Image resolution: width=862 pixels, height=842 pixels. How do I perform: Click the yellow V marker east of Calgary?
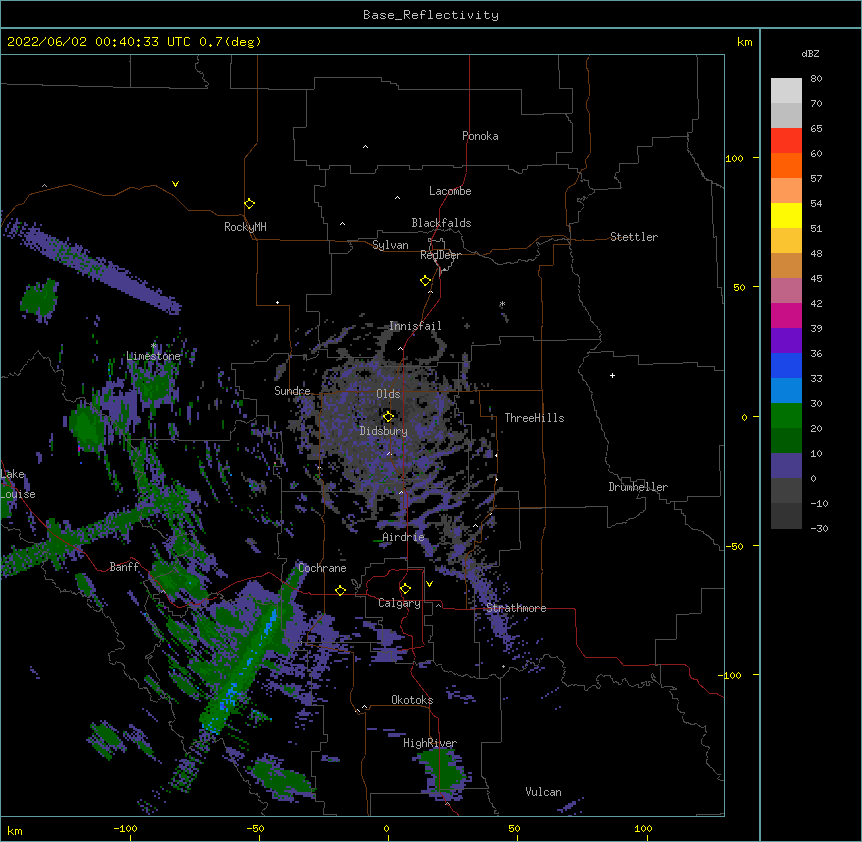(x=429, y=584)
